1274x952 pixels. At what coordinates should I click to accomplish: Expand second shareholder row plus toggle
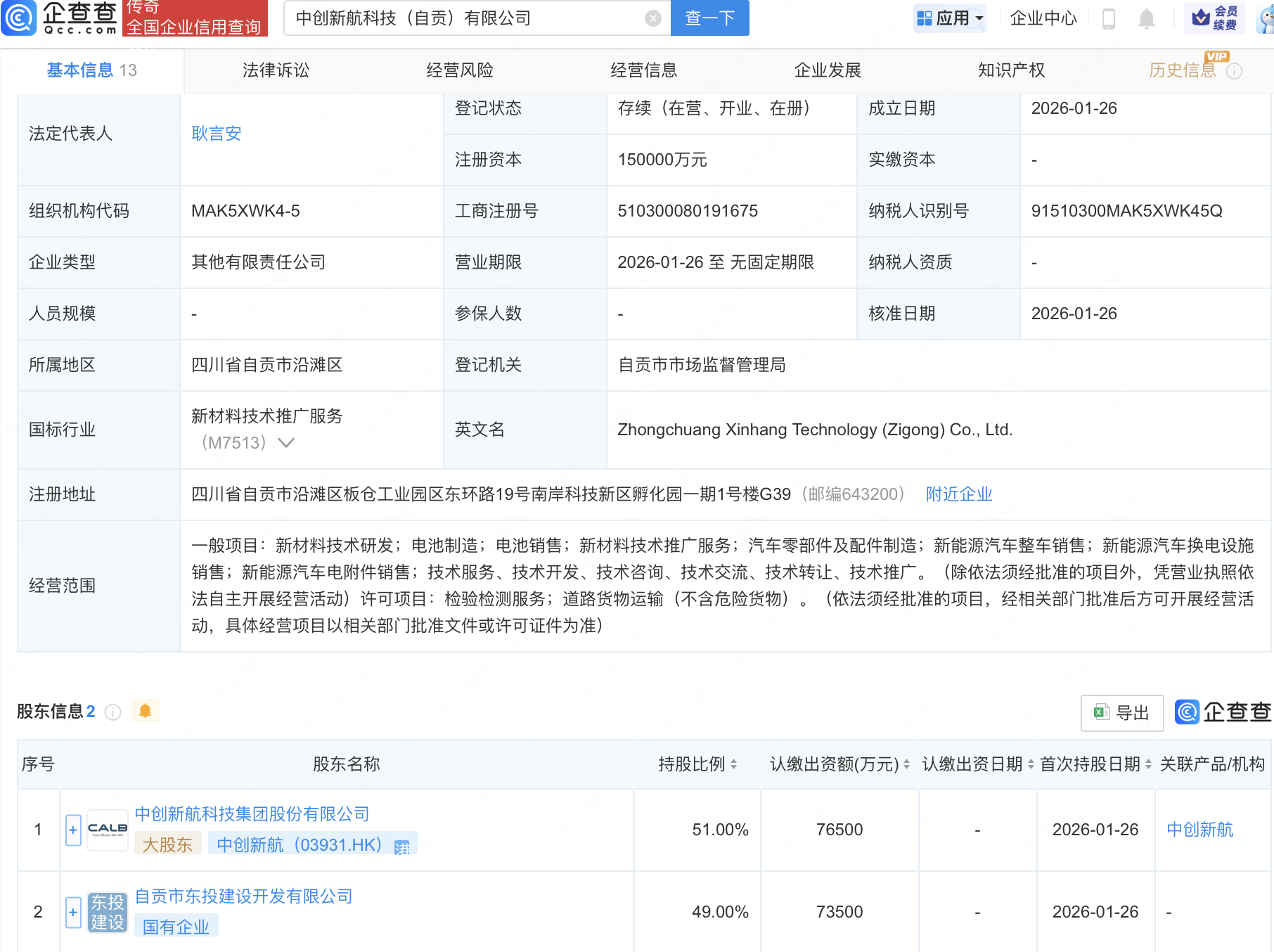[x=73, y=912]
